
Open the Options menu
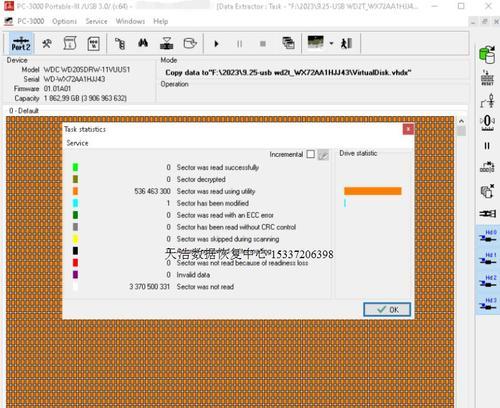pyautogui.click(x=64, y=21)
